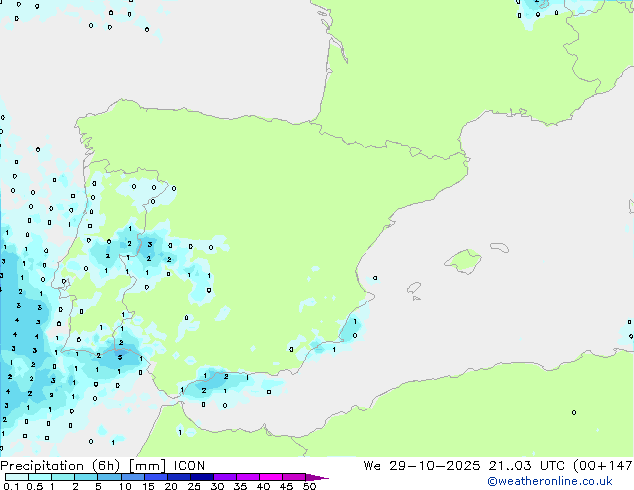This screenshot has height=490, width=634.
Task: Select the 35–40 mm violet legend swatch
Action: 247,477
